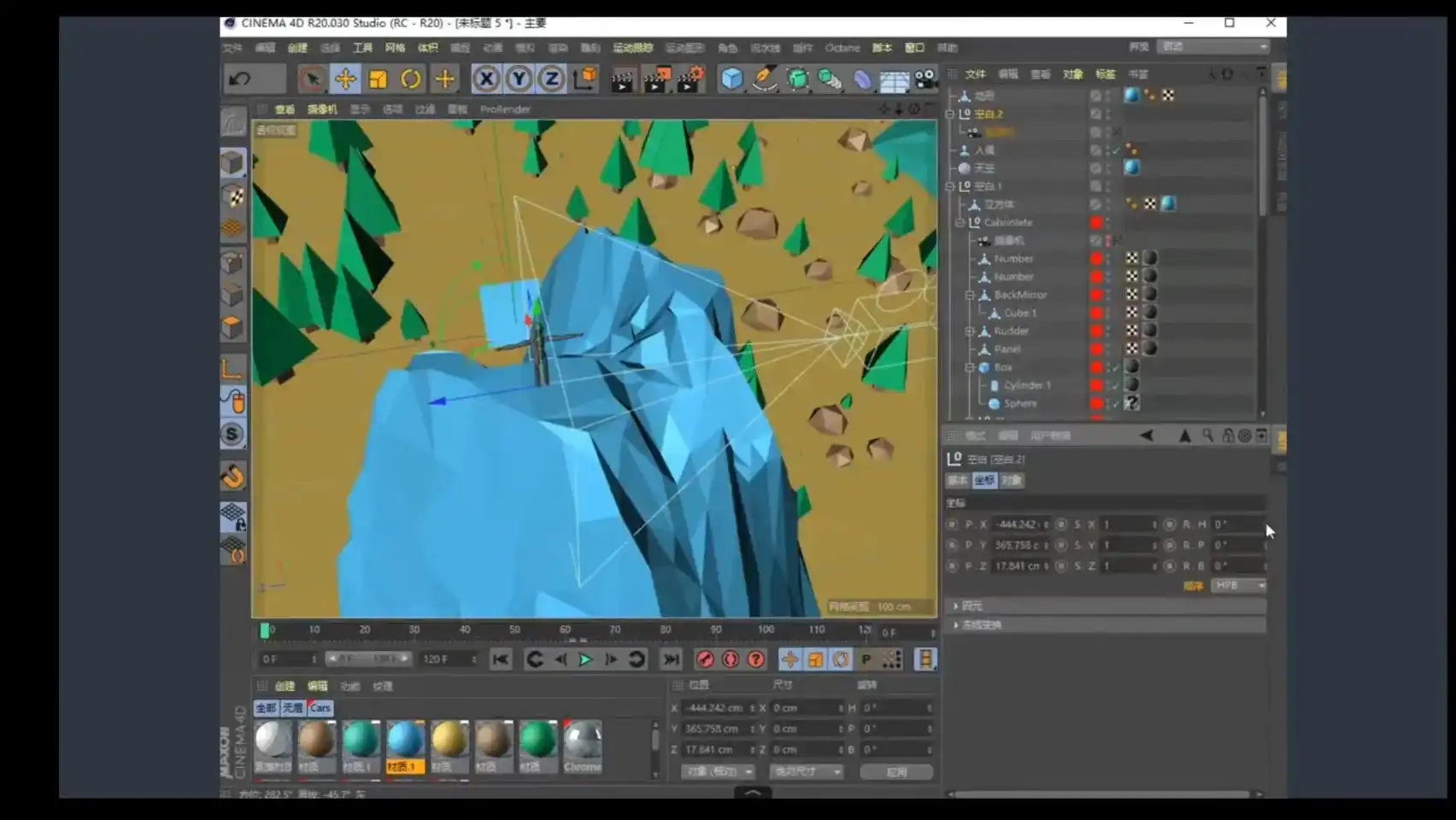This screenshot has height=820, width=1456.
Task: Select the Rotate tool in top toolbar
Action: (x=411, y=79)
